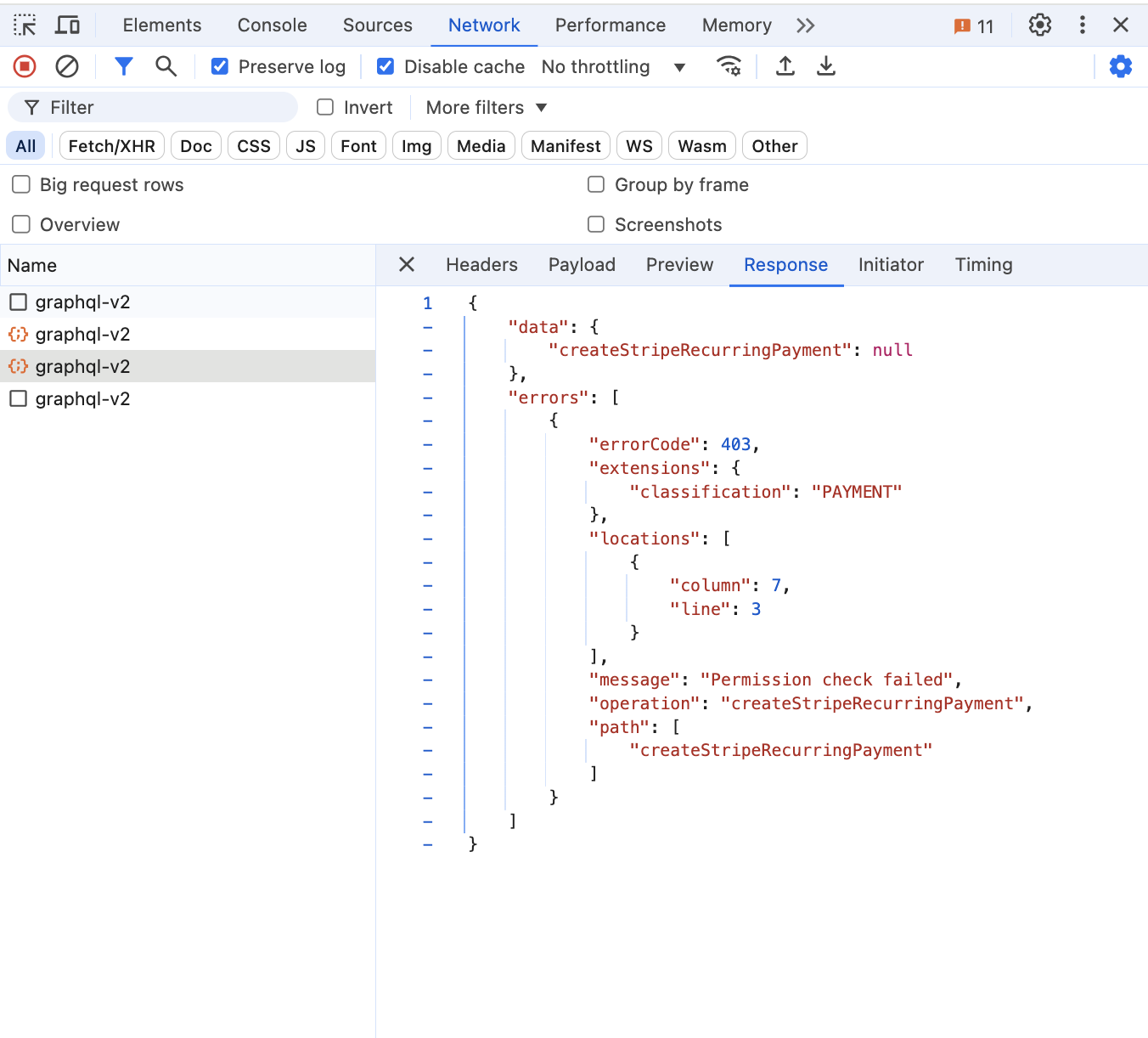1148x1038 pixels.
Task: Open No throttling dropdown
Action: pos(613,66)
